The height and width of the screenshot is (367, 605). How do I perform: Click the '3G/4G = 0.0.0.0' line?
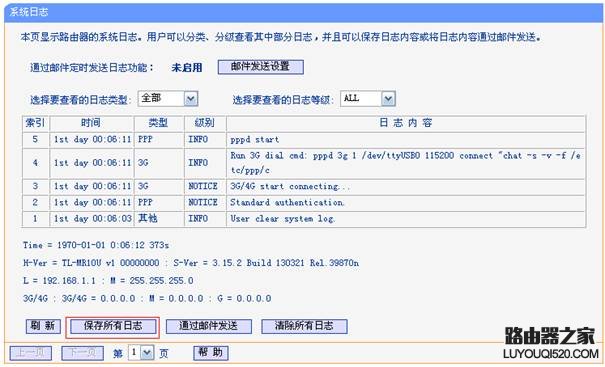point(147,299)
